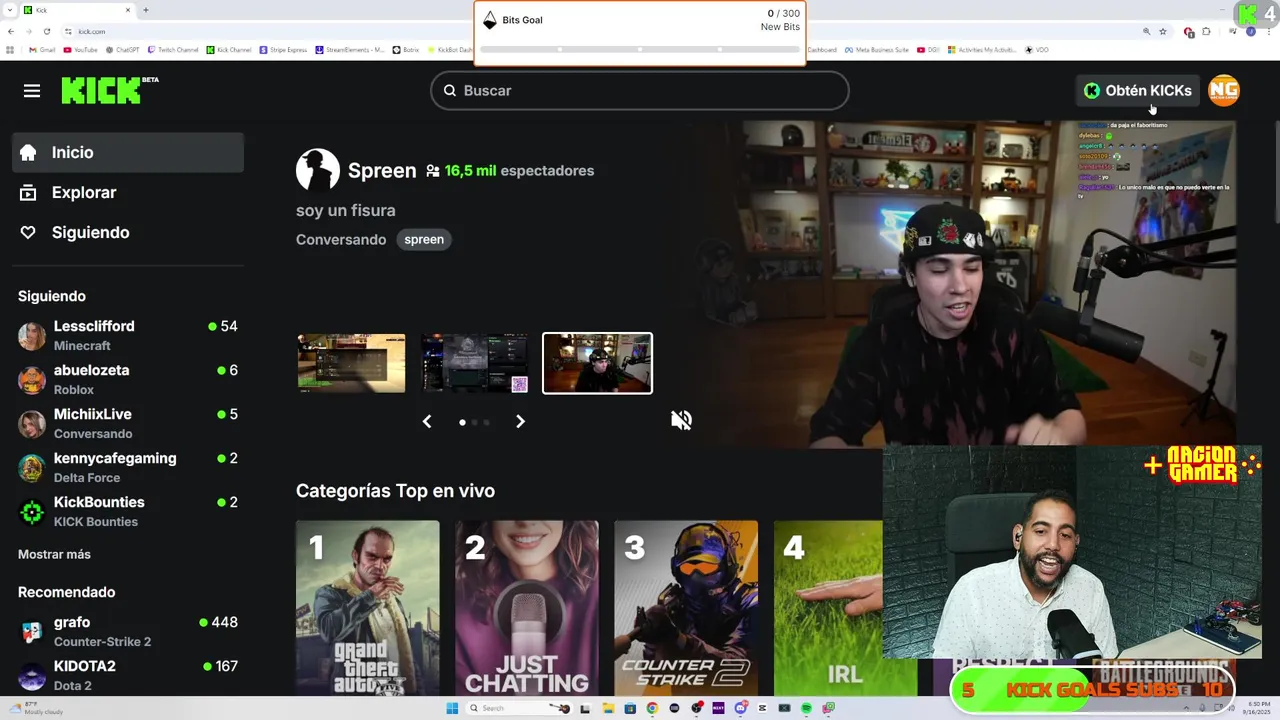This screenshot has width=1280, height=720.
Task: Open the YouTube bookmark
Action: [81, 49]
